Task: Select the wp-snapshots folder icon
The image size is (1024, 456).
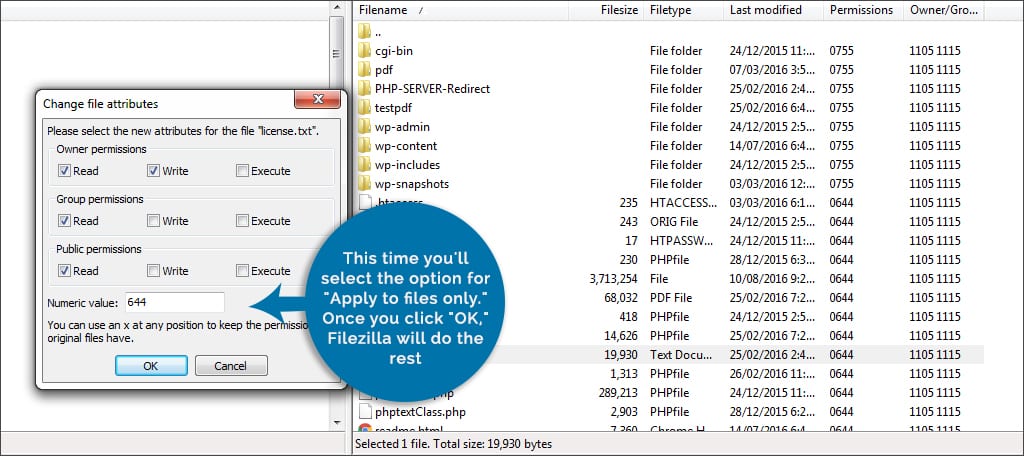Action: pos(364,183)
